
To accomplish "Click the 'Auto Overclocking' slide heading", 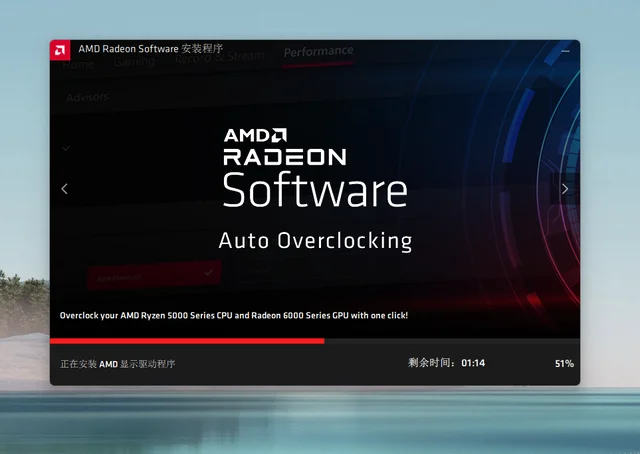I will pos(315,240).
